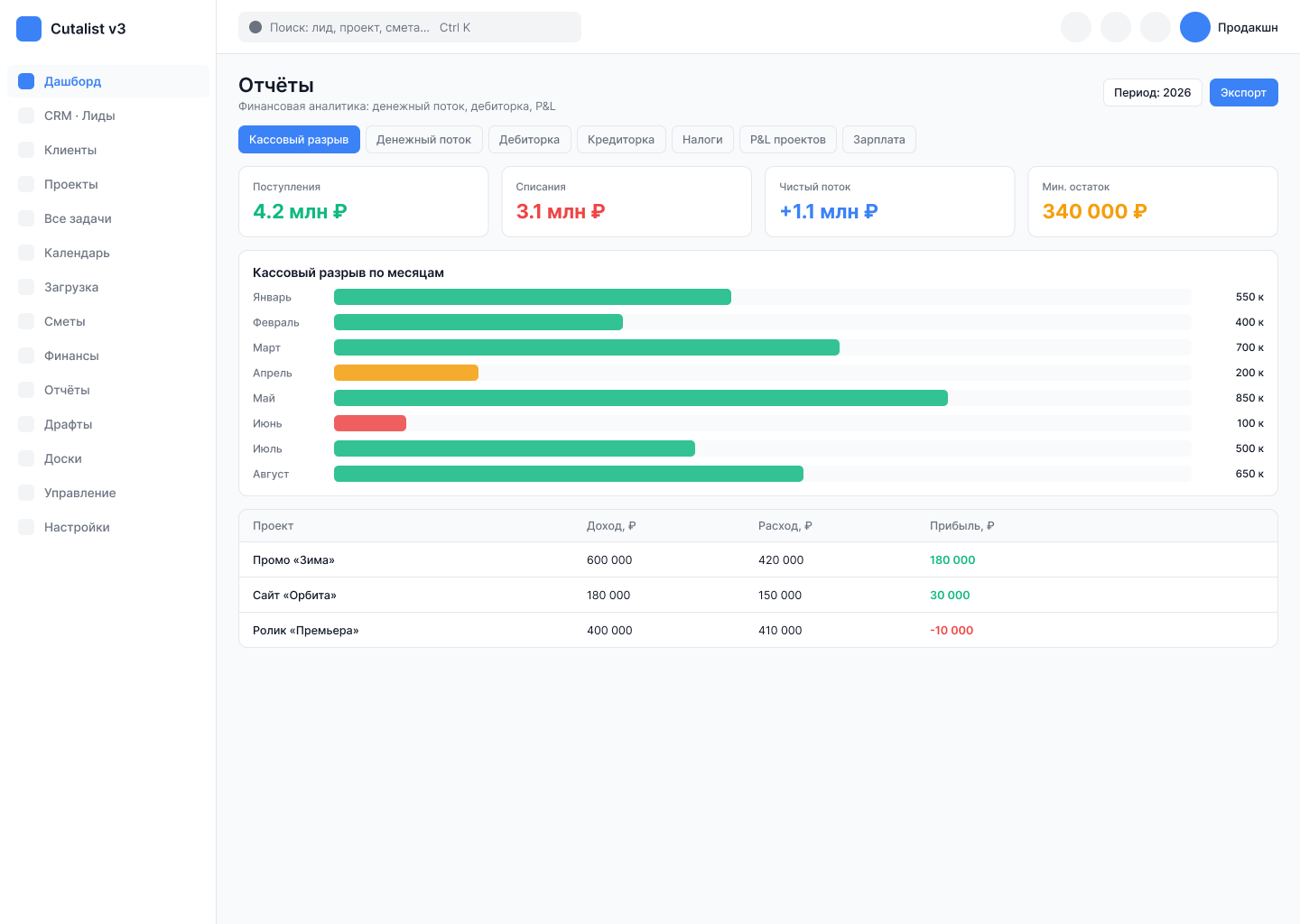Click the Доход, ₽ column header
This screenshot has height=924, width=1300.
(x=611, y=526)
